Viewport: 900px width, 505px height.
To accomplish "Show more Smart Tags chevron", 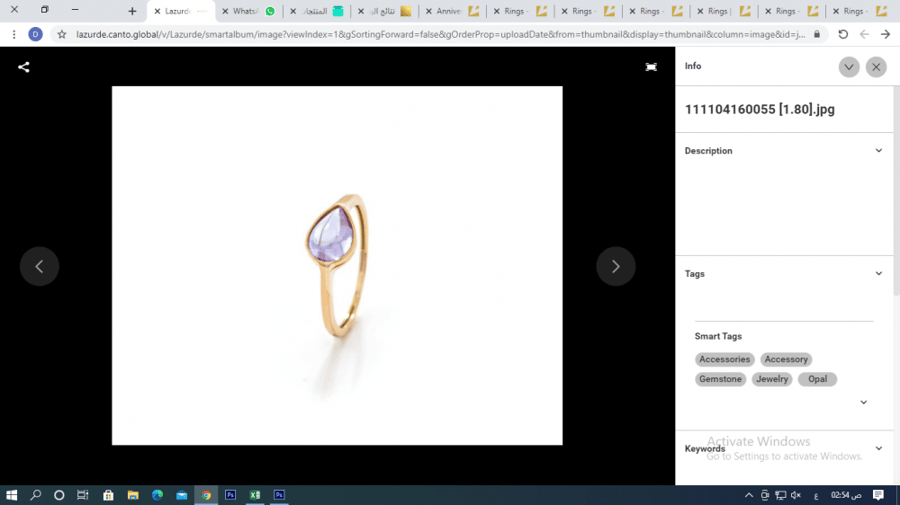I will (863, 402).
